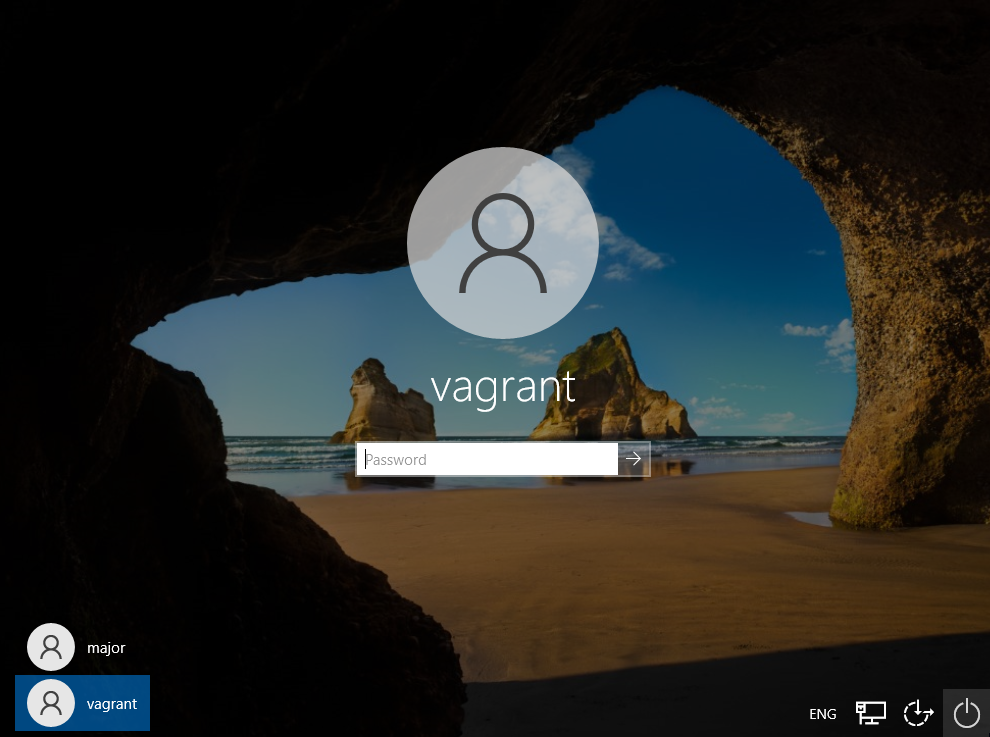Viewport: 990px width, 737px height.
Task: Click the highlighted blue vagrant user tile
Action: tap(82, 703)
